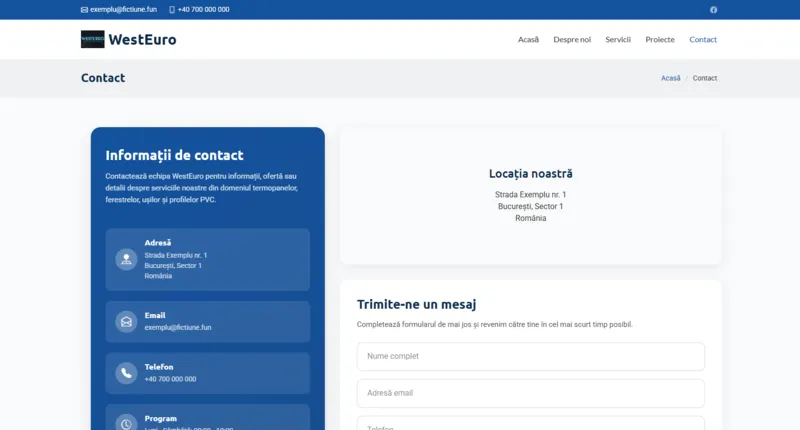Open the Servicii menu item
The height and width of the screenshot is (430, 800).
click(618, 39)
